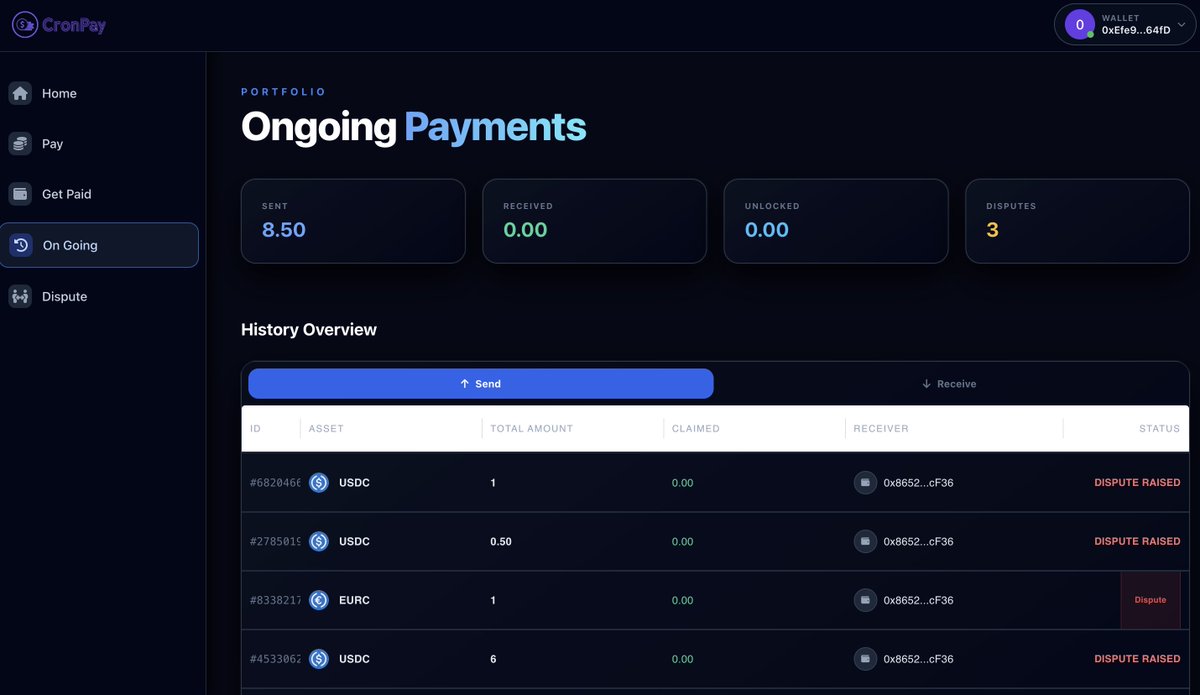The width and height of the screenshot is (1200, 695).
Task: Click the Asset column header
Action: tap(326, 429)
